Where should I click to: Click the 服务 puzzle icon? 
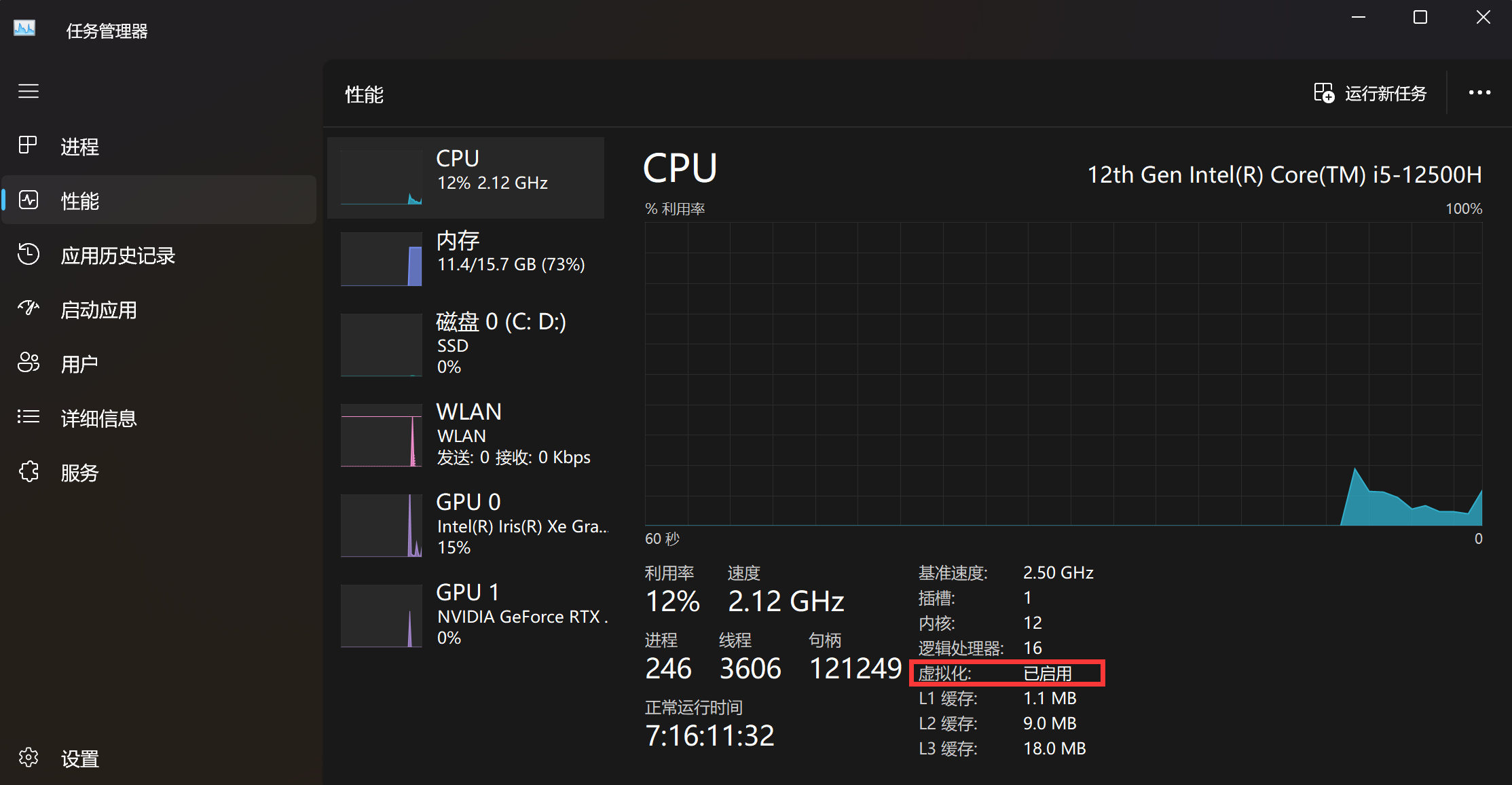pos(28,471)
